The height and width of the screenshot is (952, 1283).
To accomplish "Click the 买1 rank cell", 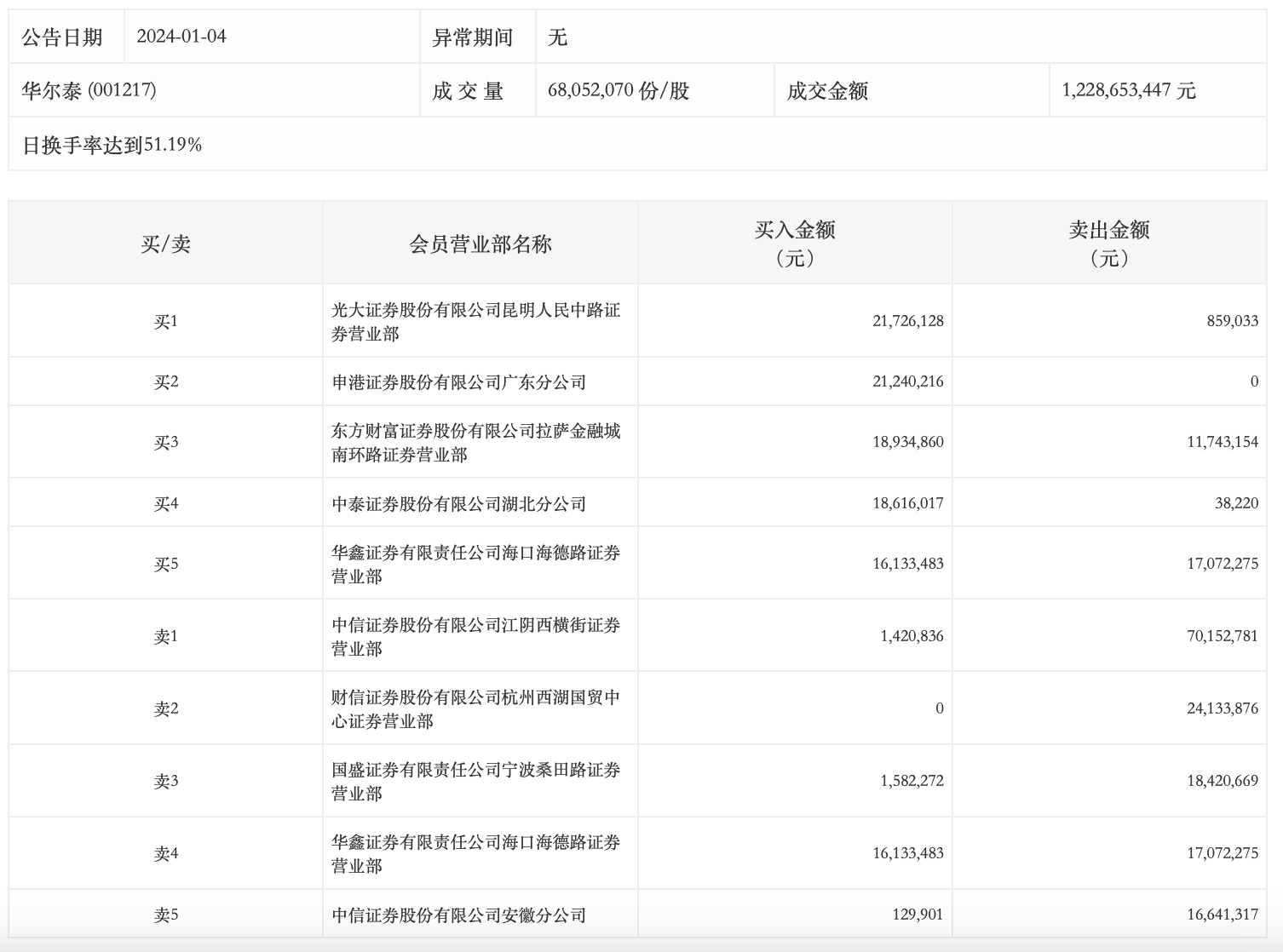I will (165, 322).
